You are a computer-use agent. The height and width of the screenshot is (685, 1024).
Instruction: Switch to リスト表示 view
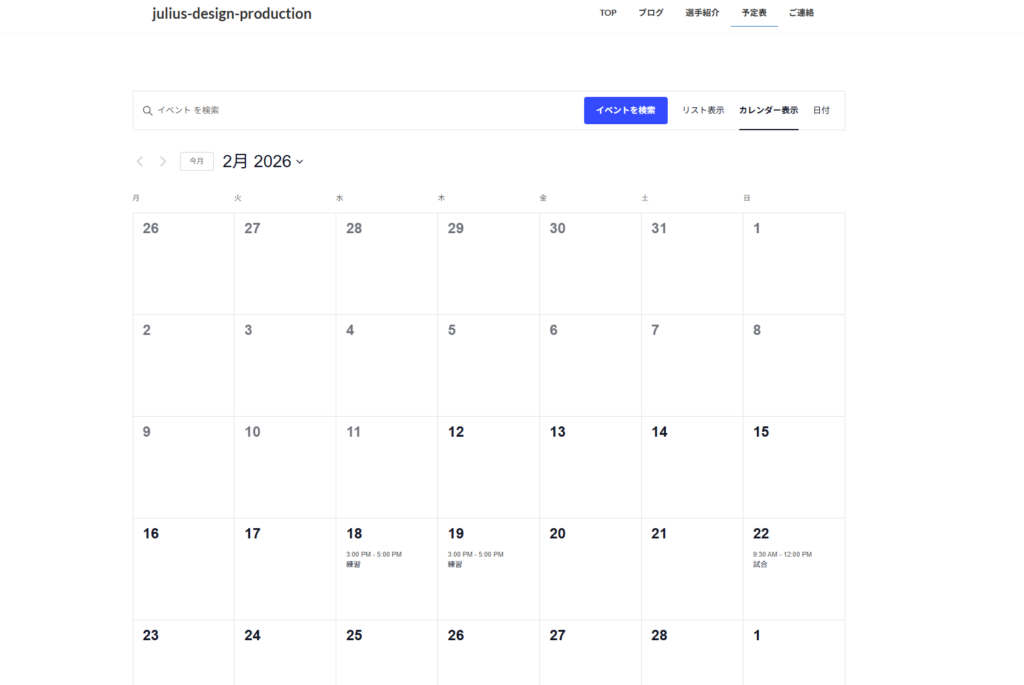703,110
